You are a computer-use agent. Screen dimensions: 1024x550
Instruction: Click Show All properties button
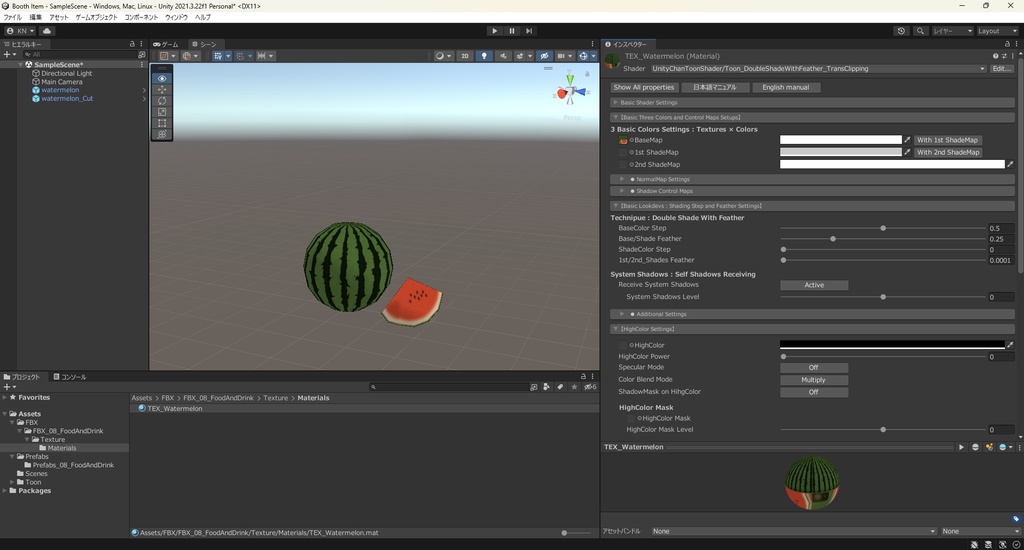[644, 88]
